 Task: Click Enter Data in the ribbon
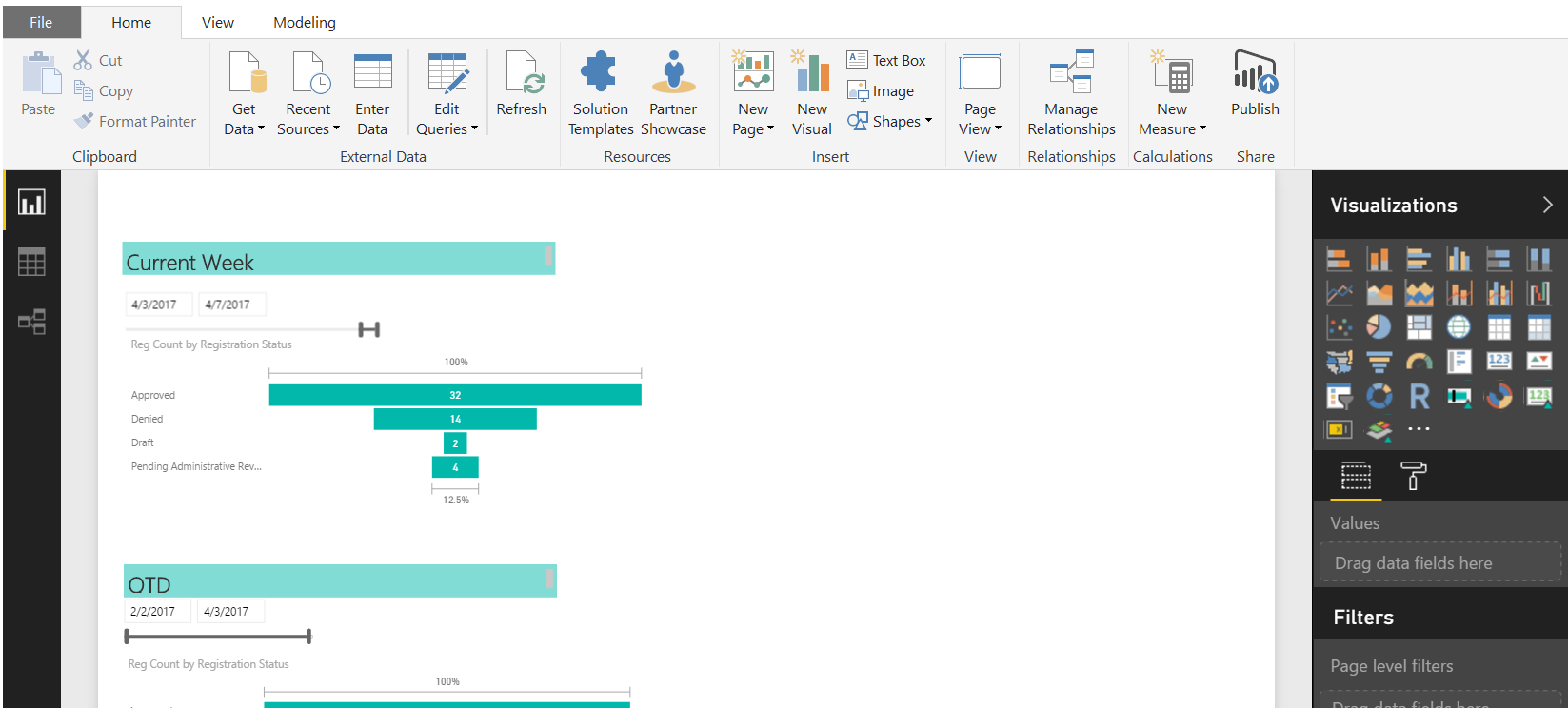pos(372,93)
